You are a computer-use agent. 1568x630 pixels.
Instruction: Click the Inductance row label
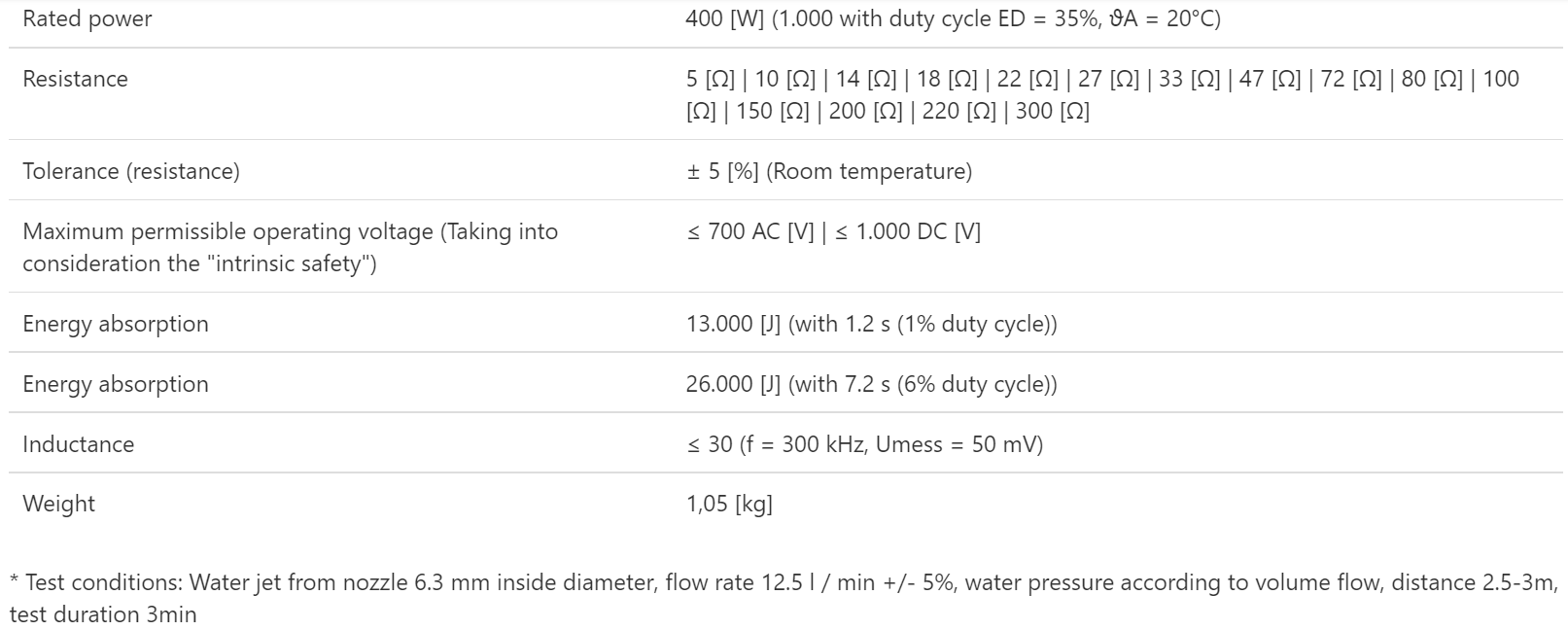tap(79, 444)
